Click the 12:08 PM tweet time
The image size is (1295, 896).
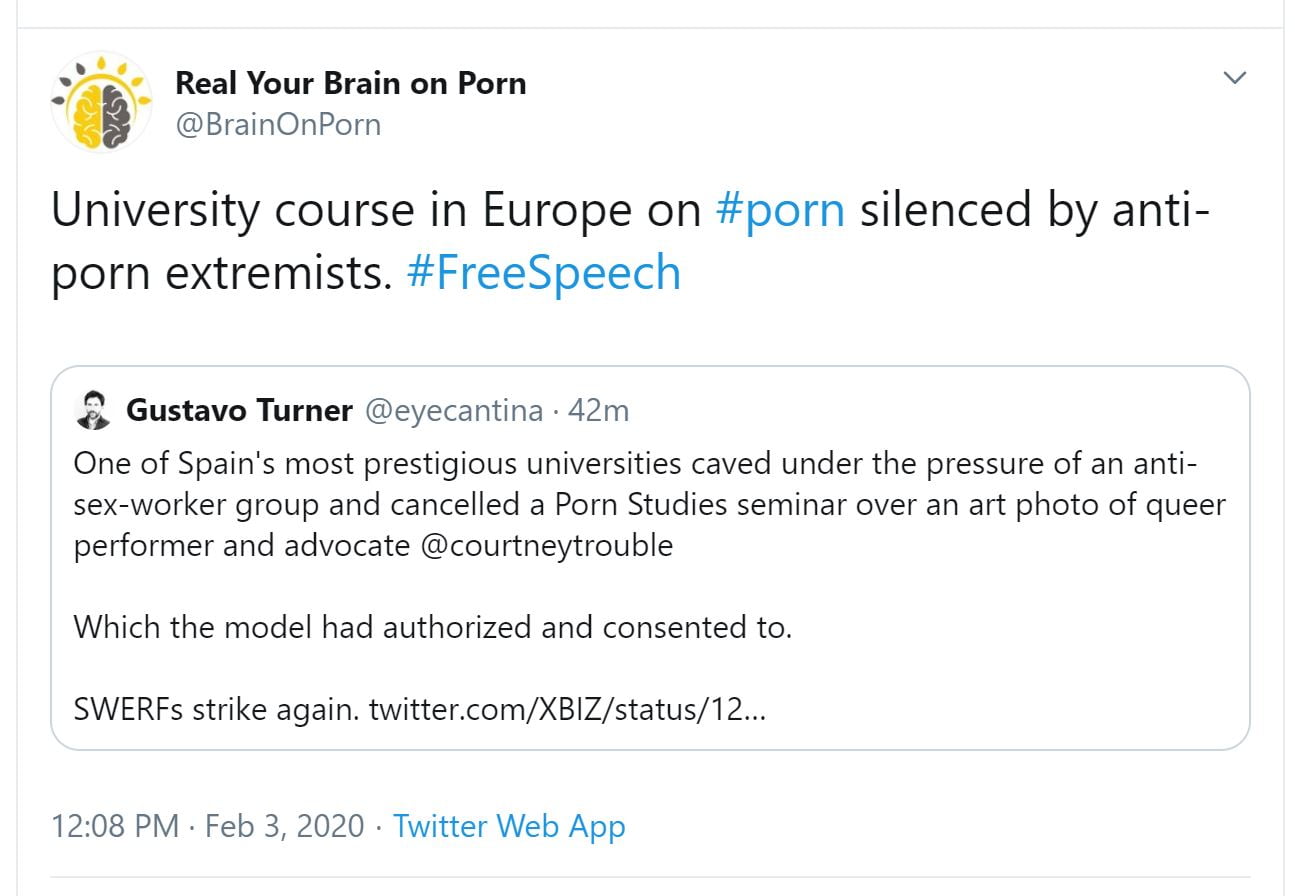[x=114, y=827]
